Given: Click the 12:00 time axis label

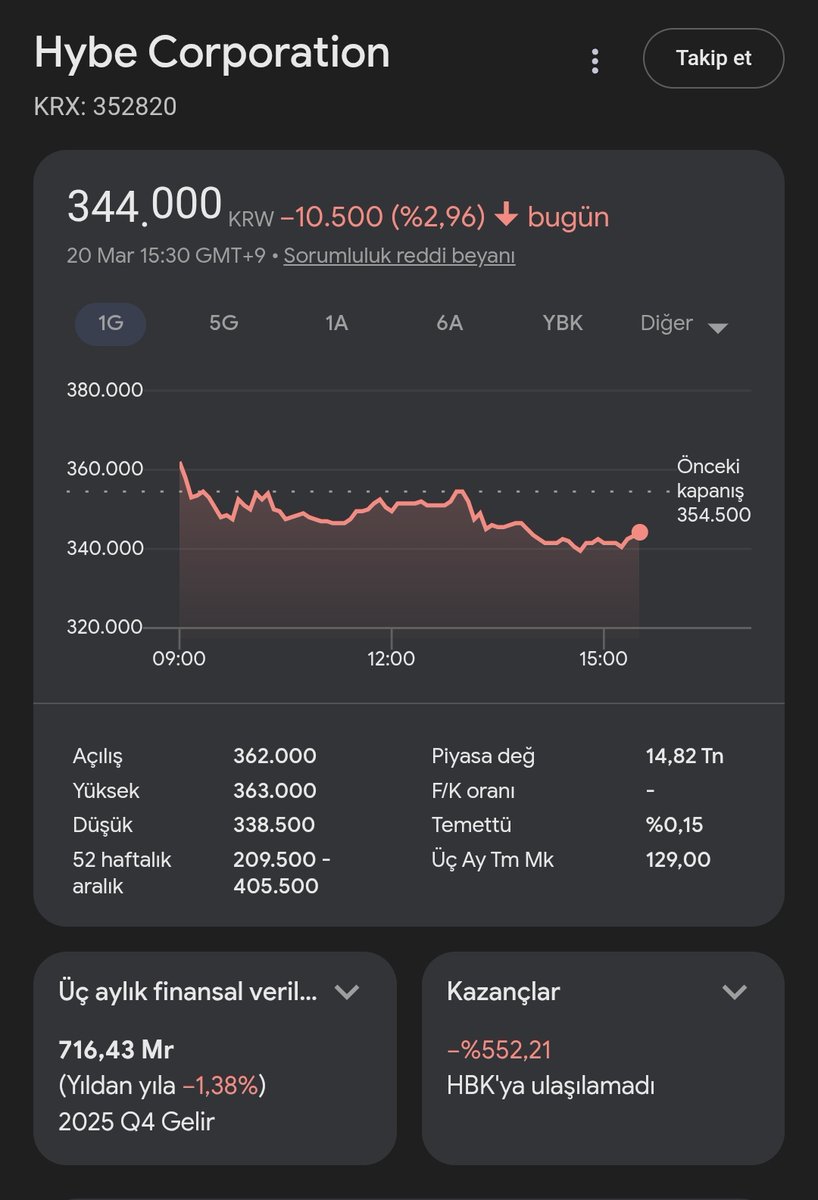Looking at the screenshot, I should [391, 659].
